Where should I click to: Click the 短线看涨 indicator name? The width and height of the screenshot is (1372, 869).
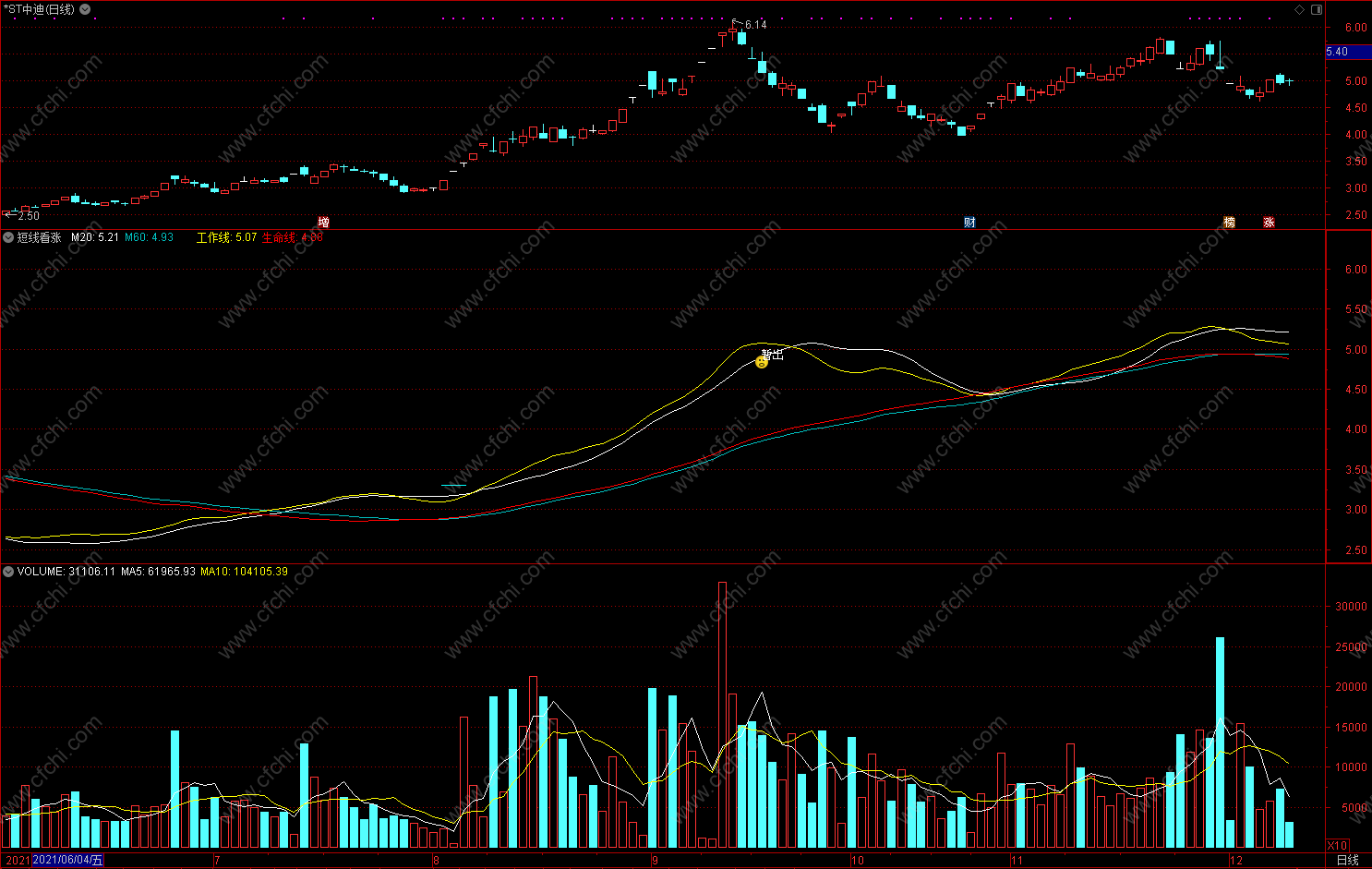pyautogui.click(x=39, y=237)
